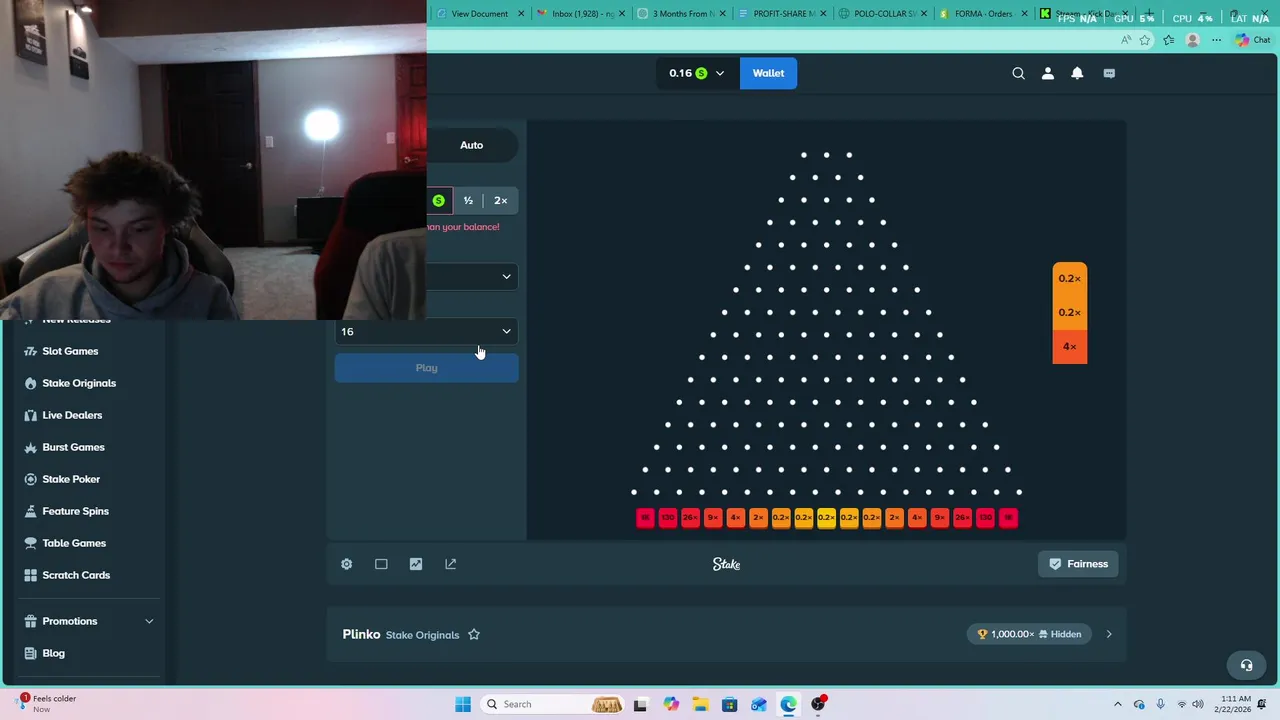Click the Play button
1280x720 pixels.
(427, 368)
